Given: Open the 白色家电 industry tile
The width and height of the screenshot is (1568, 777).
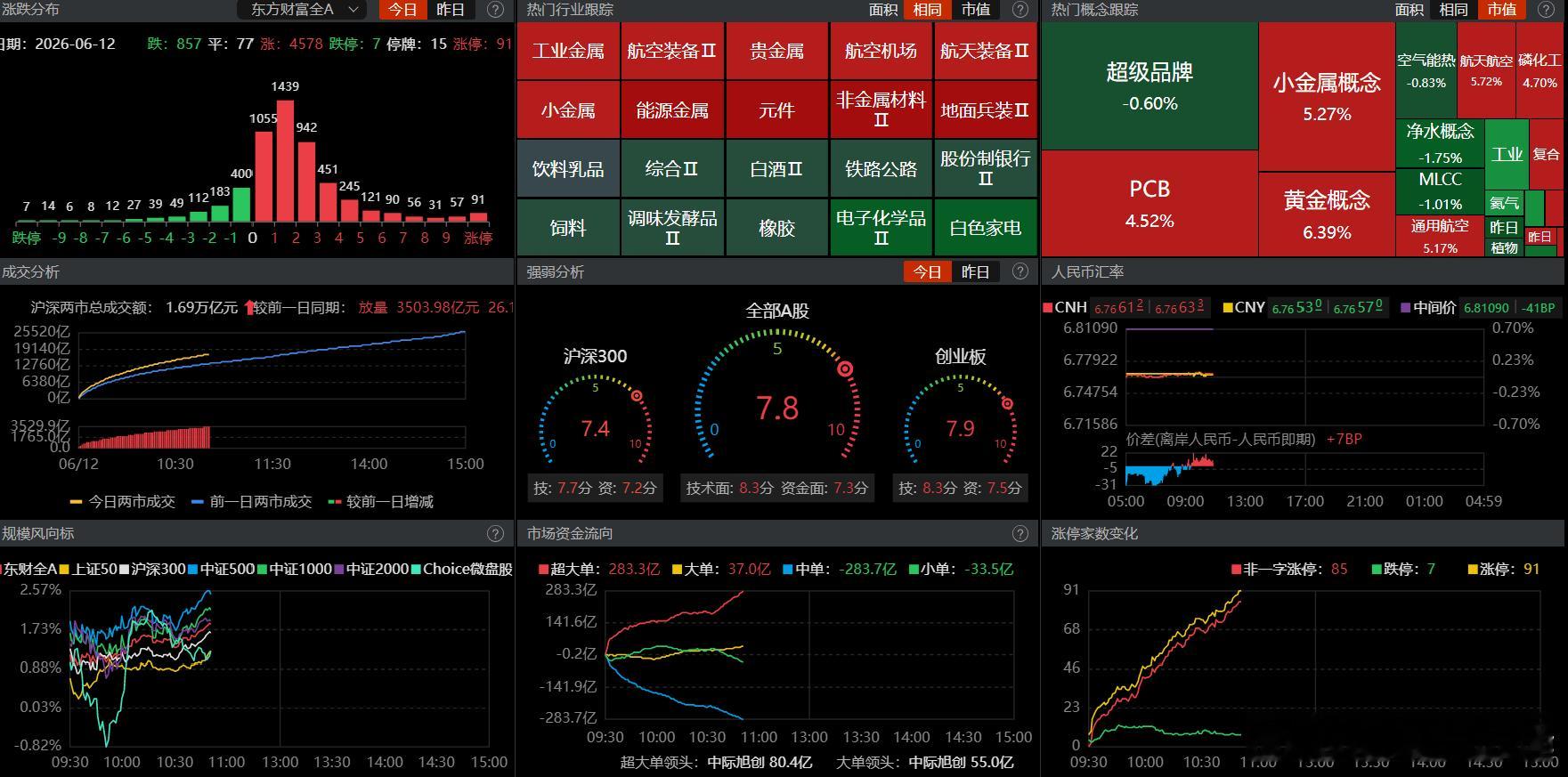Looking at the screenshot, I should point(986,228).
